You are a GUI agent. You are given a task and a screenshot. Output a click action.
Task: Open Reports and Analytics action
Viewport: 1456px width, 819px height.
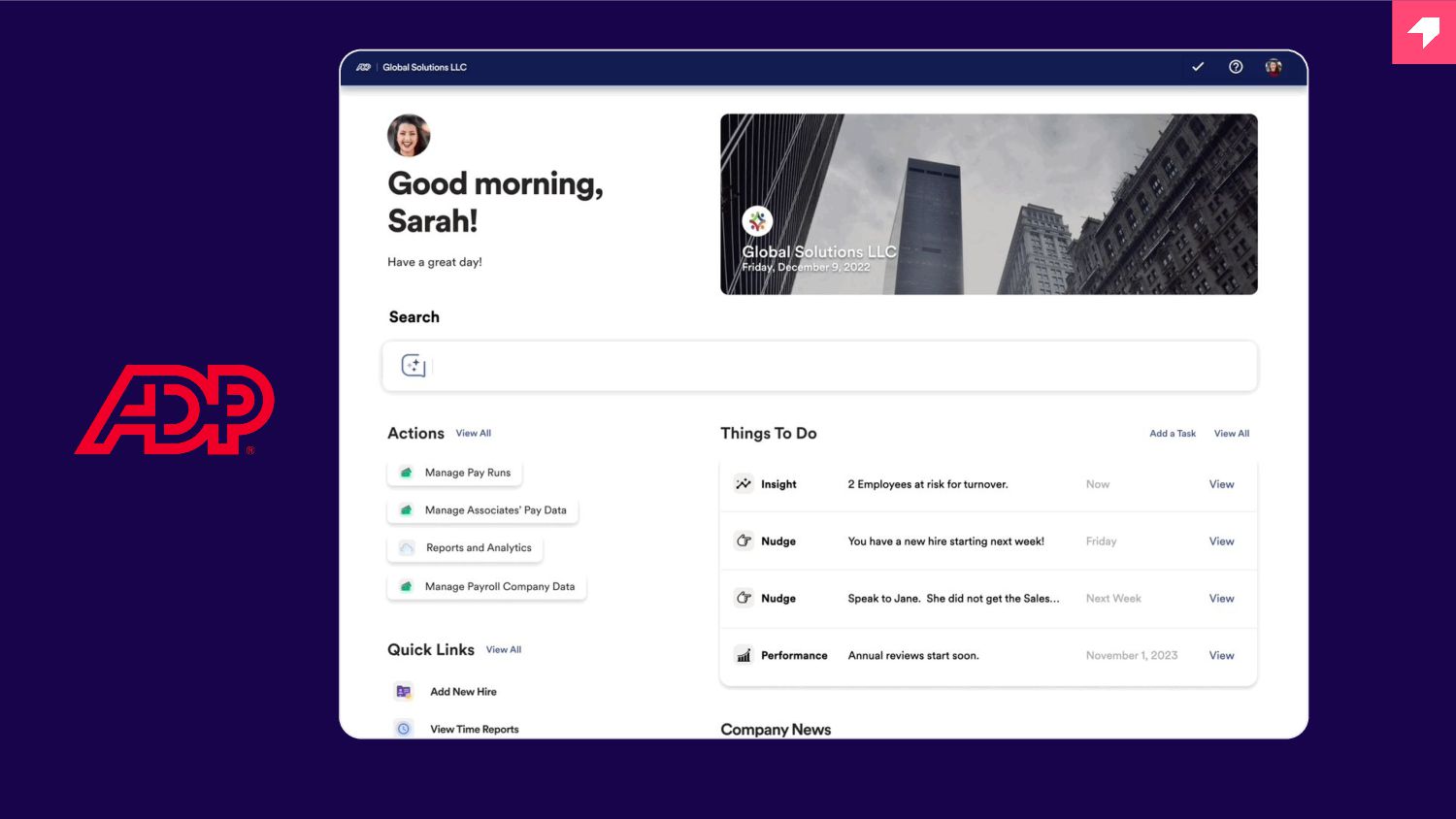pyautogui.click(x=465, y=548)
